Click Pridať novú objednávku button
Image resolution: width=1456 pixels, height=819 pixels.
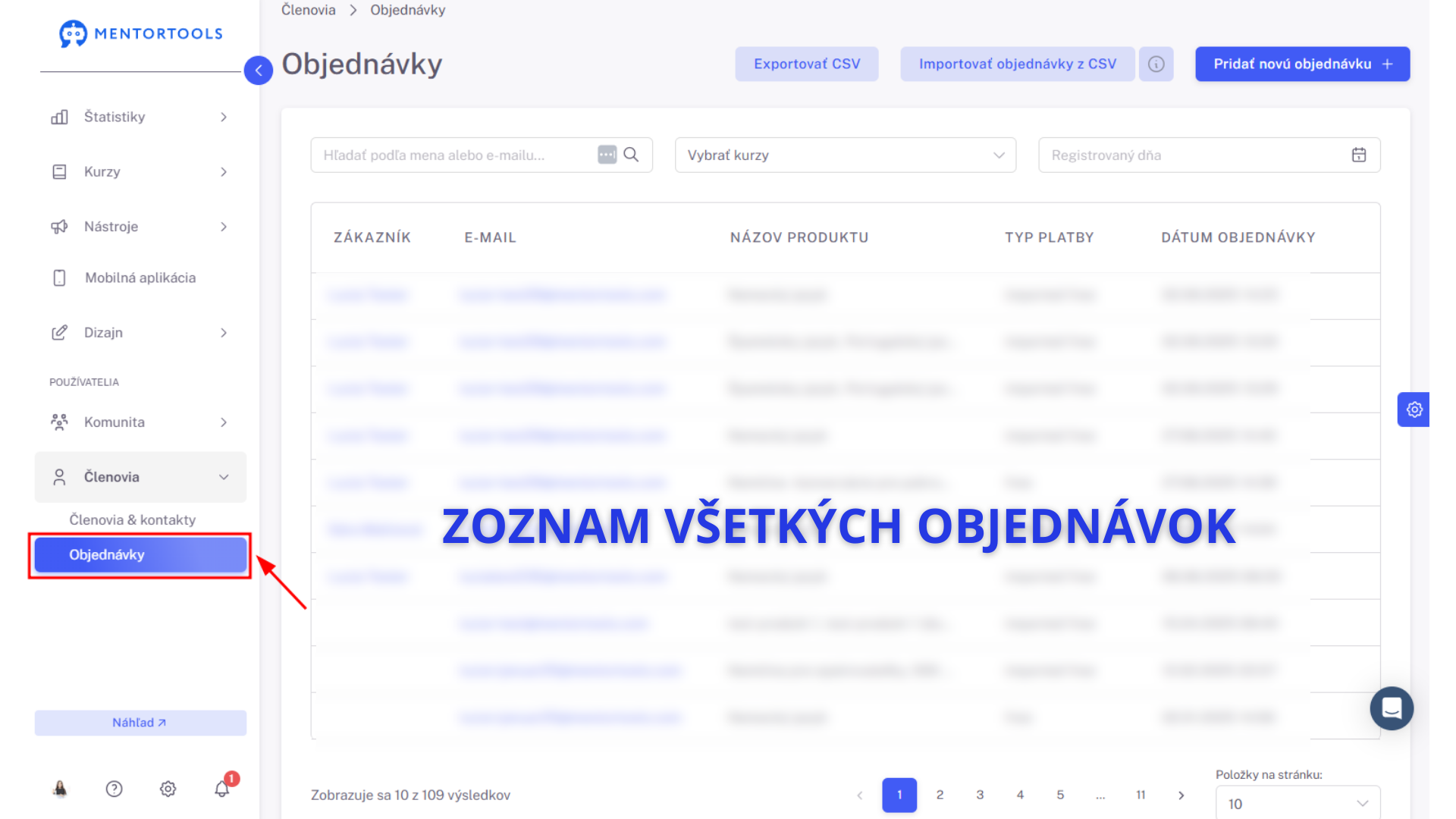(x=1302, y=64)
